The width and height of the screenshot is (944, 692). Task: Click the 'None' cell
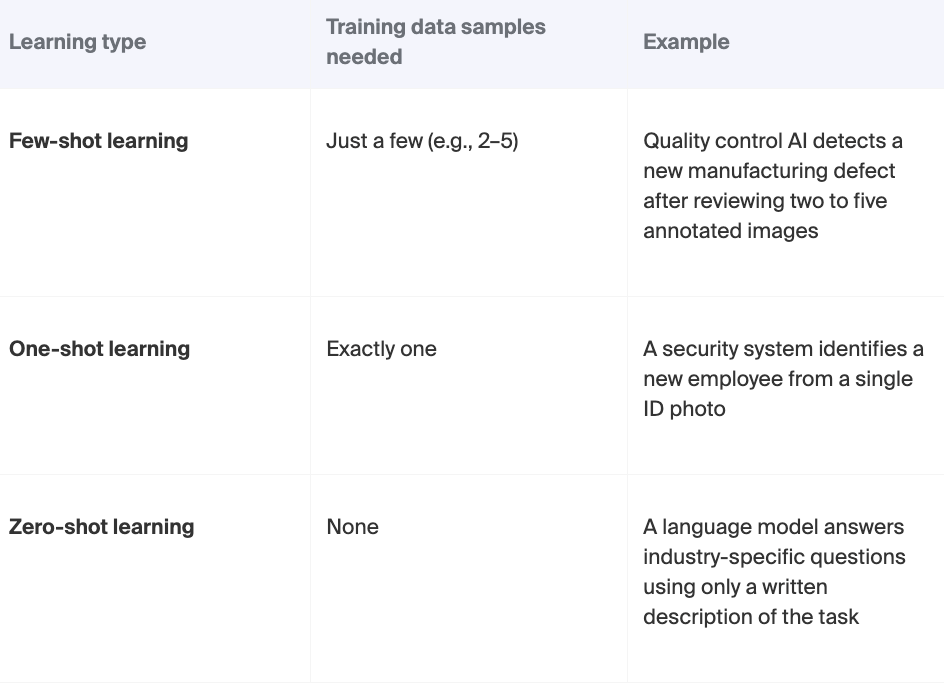[x=352, y=527]
